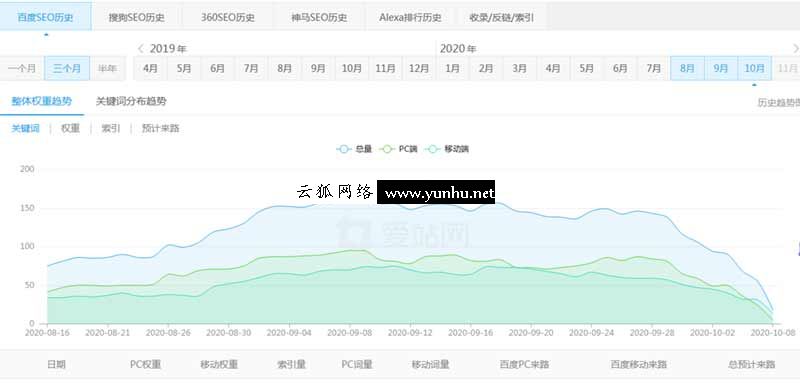Toggle 总量 series in chart legend
This screenshot has width=800, height=388.
(354, 149)
